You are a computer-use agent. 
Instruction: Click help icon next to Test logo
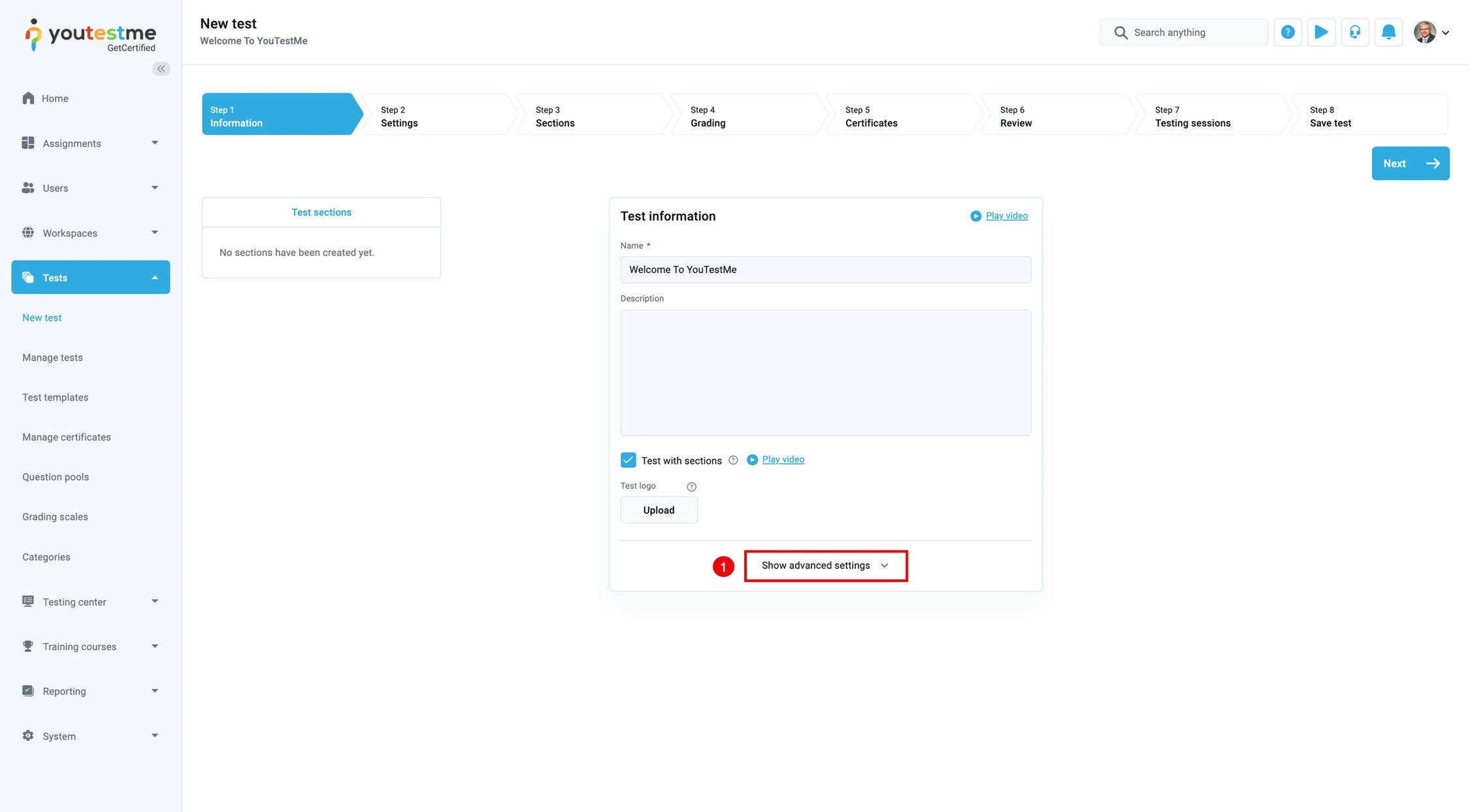[691, 487]
